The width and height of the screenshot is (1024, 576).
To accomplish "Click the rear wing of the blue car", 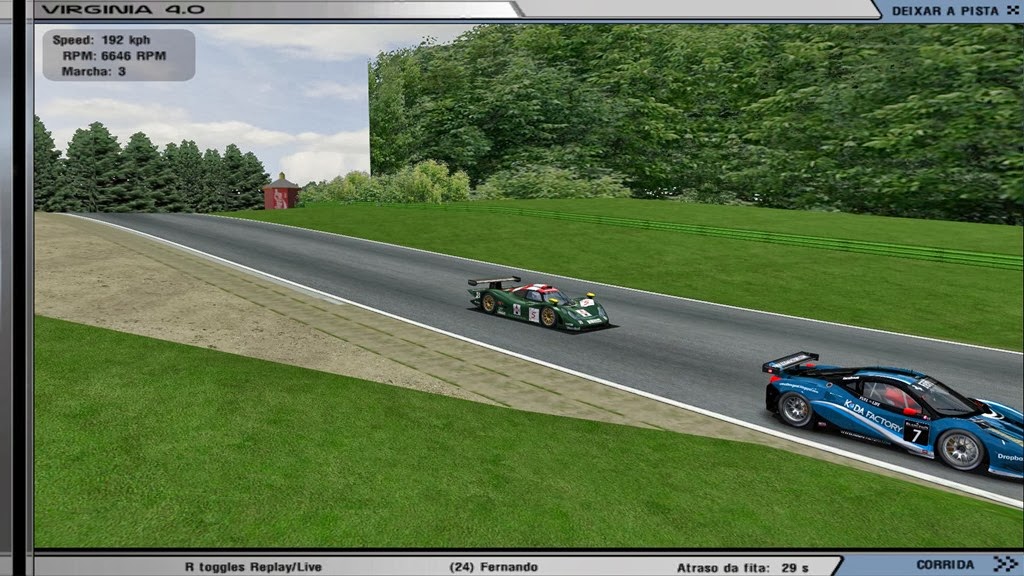I will pyautogui.click(x=790, y=362).
